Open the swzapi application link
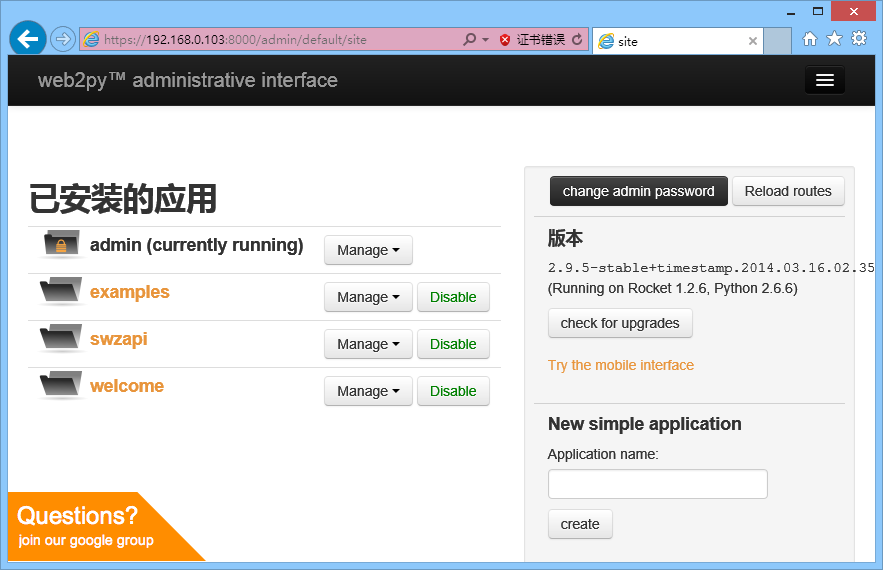Image resolution: width=883 pixels, height=570 pixels. point(119,339)
